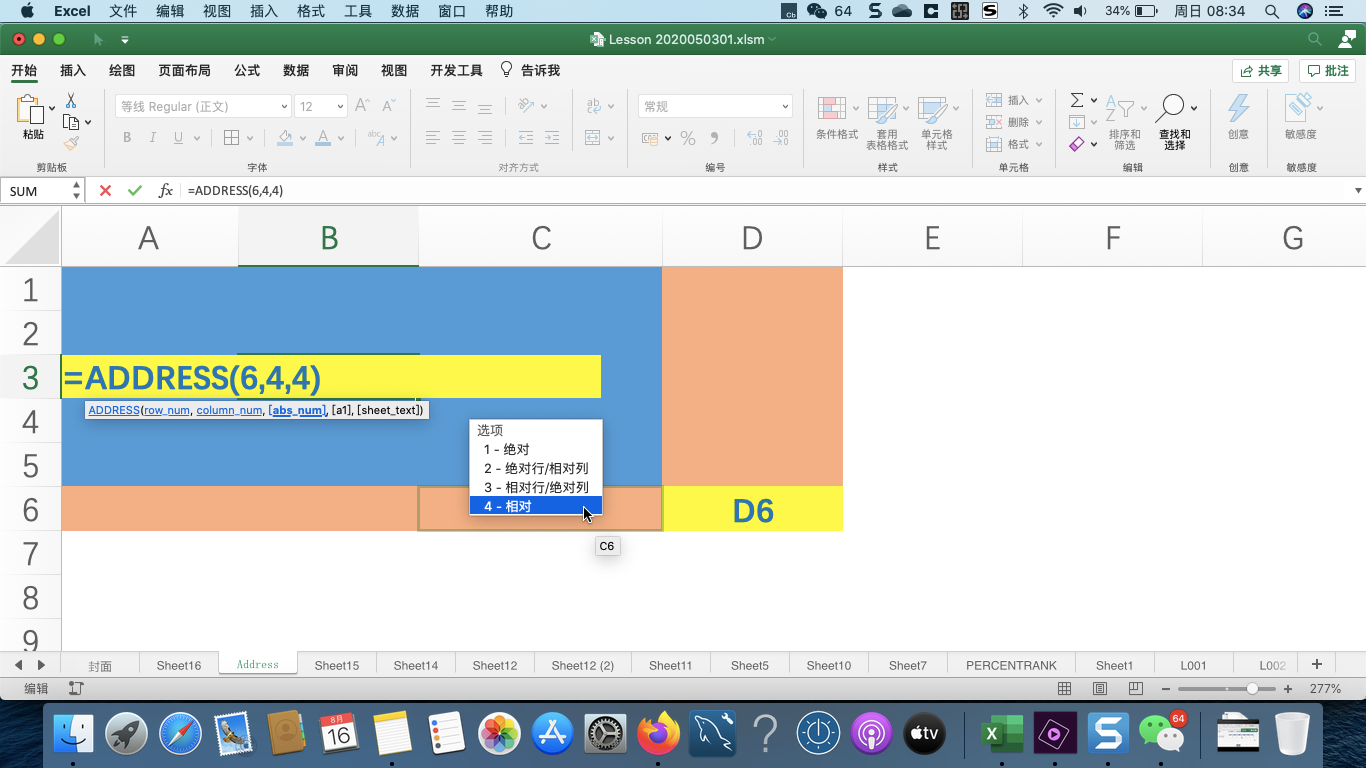Viewport: 1366px width, 768px height.
Task: Switch to the 页面布局 ribbon tab
Action: coord(184,70)
